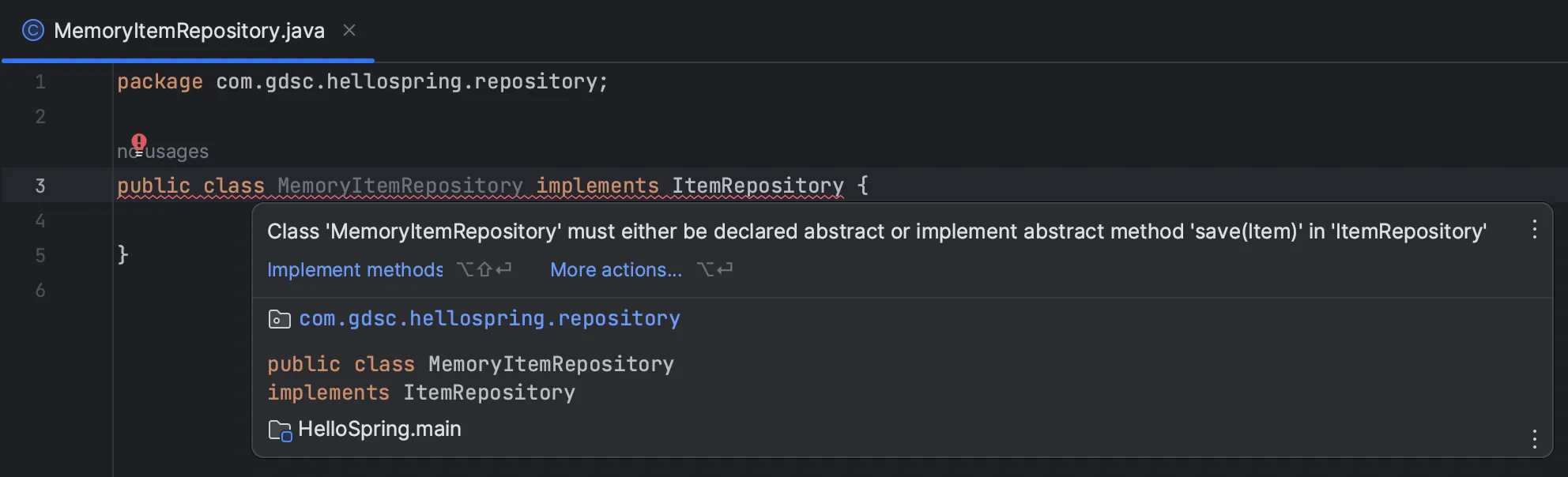
Task: Click the HelloSpring.main module label
Action: [x=379, y=429]
